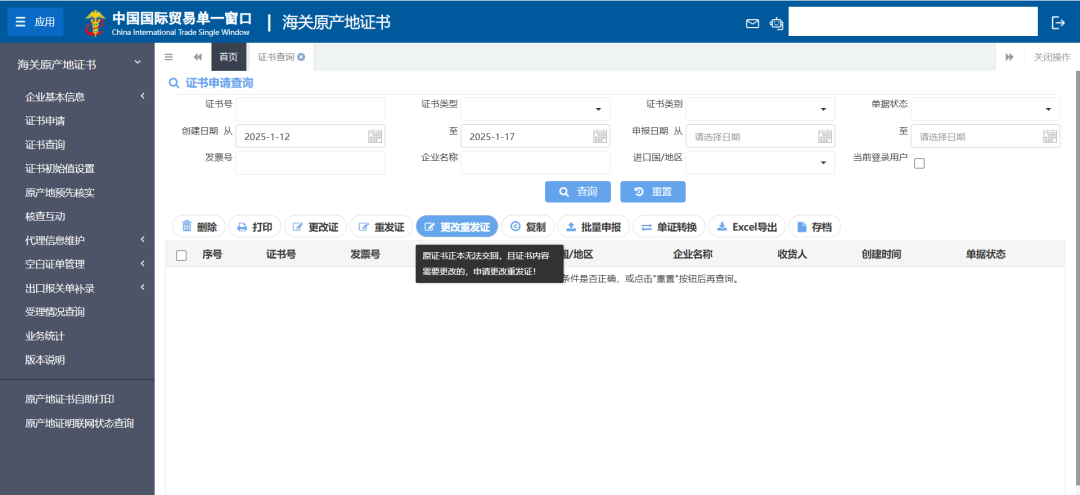Click the 复制 copy button
Screen dimensions: 1080x495
528,227
